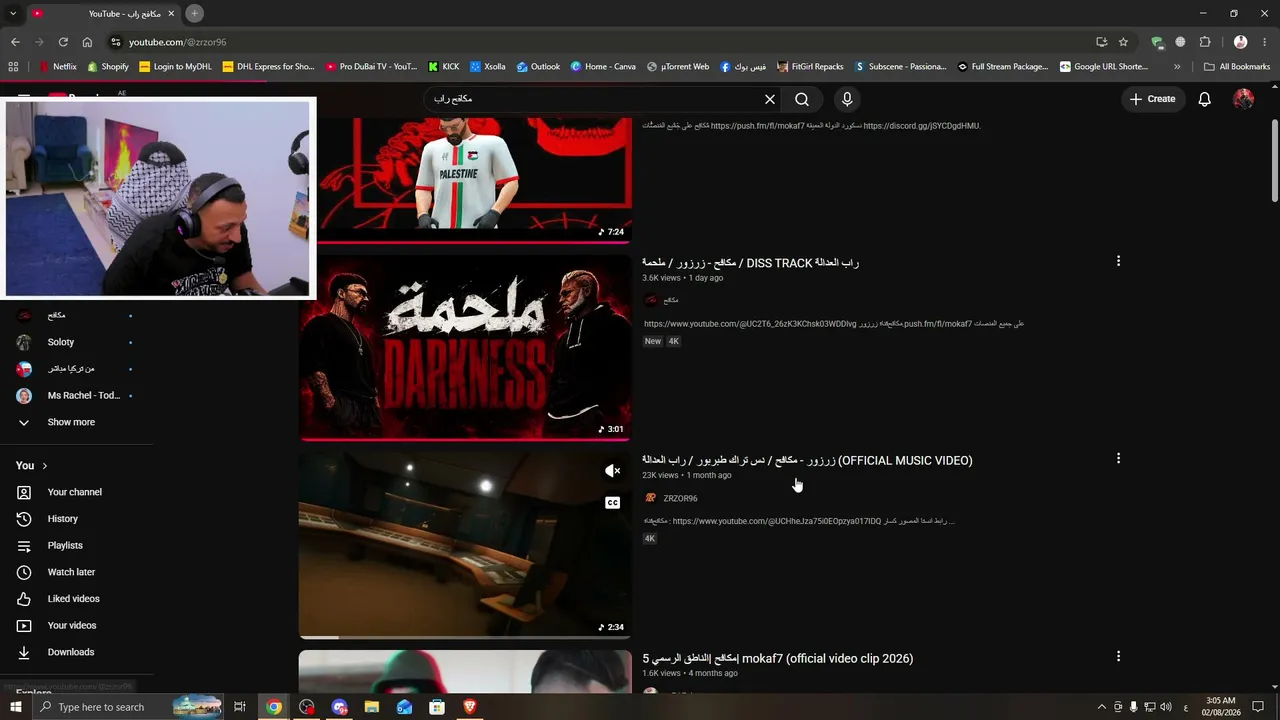The image size is (1280, 720).
Task: Toggle closed captions on the video preview
Action: tap(613, 503)
